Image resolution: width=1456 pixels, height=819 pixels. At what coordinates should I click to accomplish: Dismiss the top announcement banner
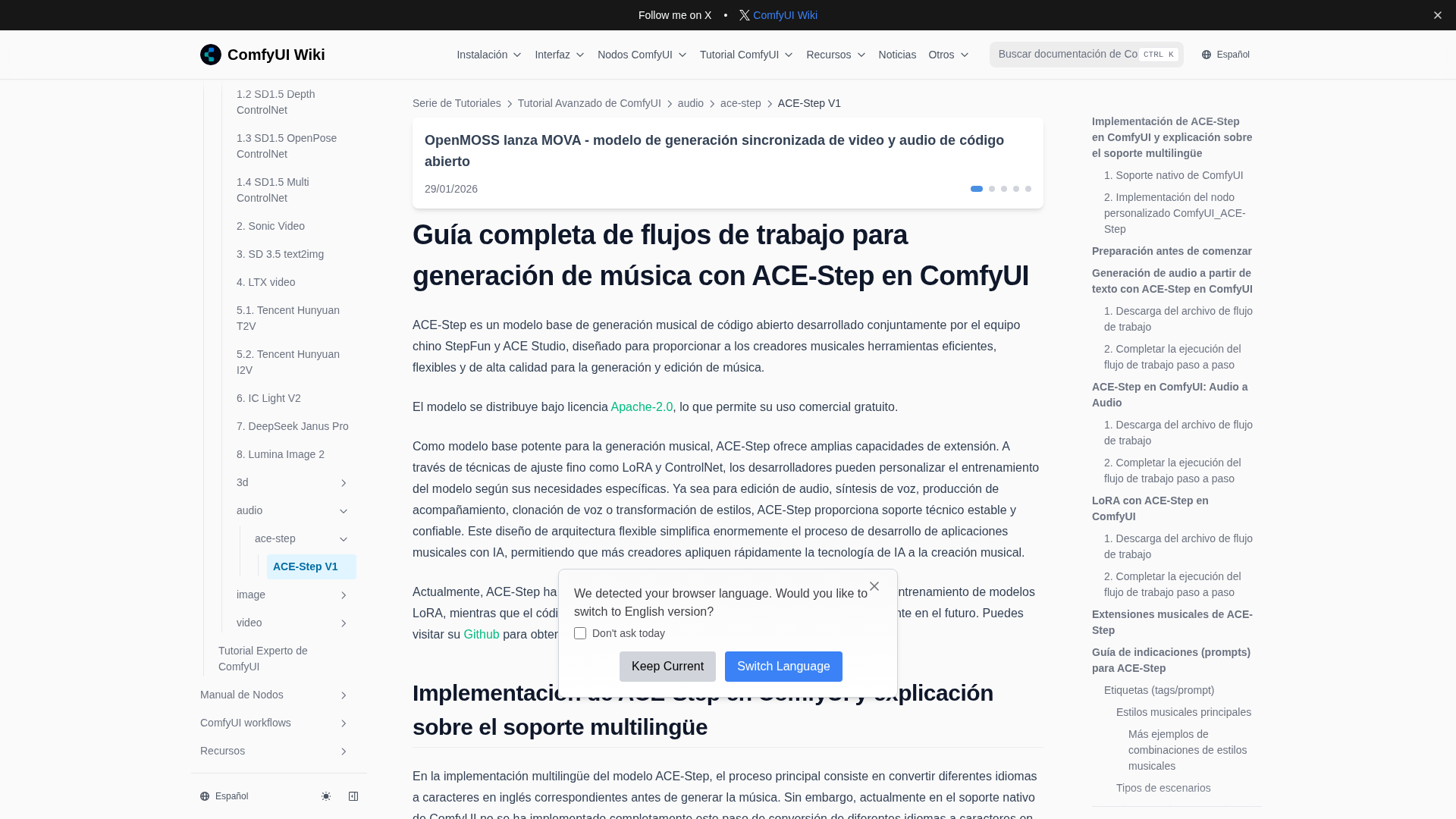tap(1437, 15)
